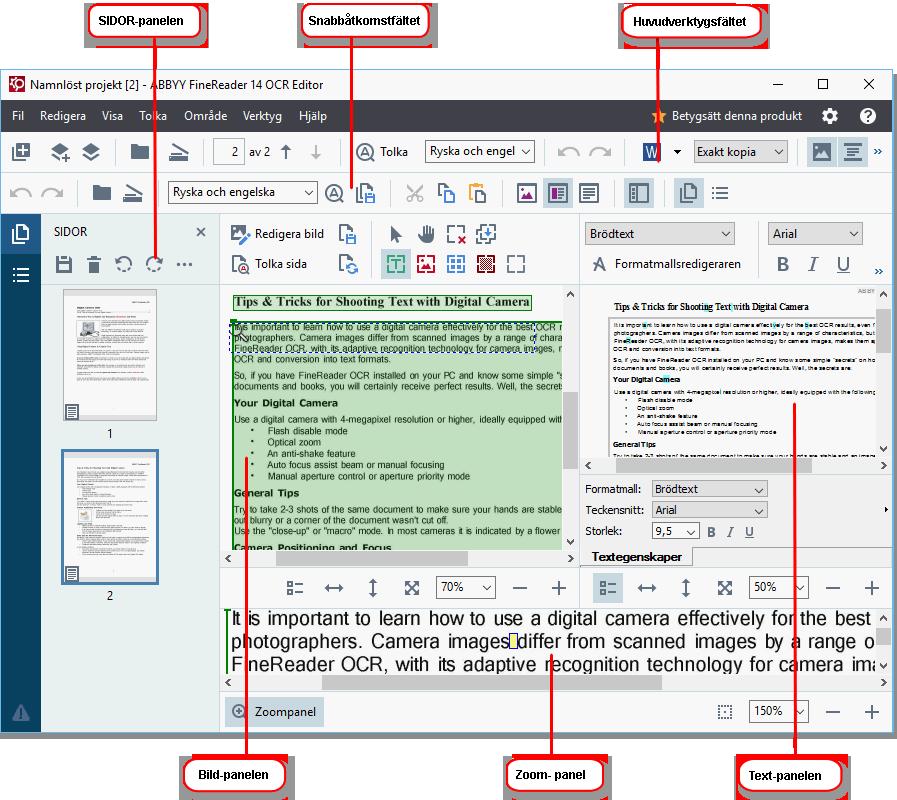Go to the next page with the down arrow
Image resolution: width=897 pixels, height=800 pixels.
point(316,152)
